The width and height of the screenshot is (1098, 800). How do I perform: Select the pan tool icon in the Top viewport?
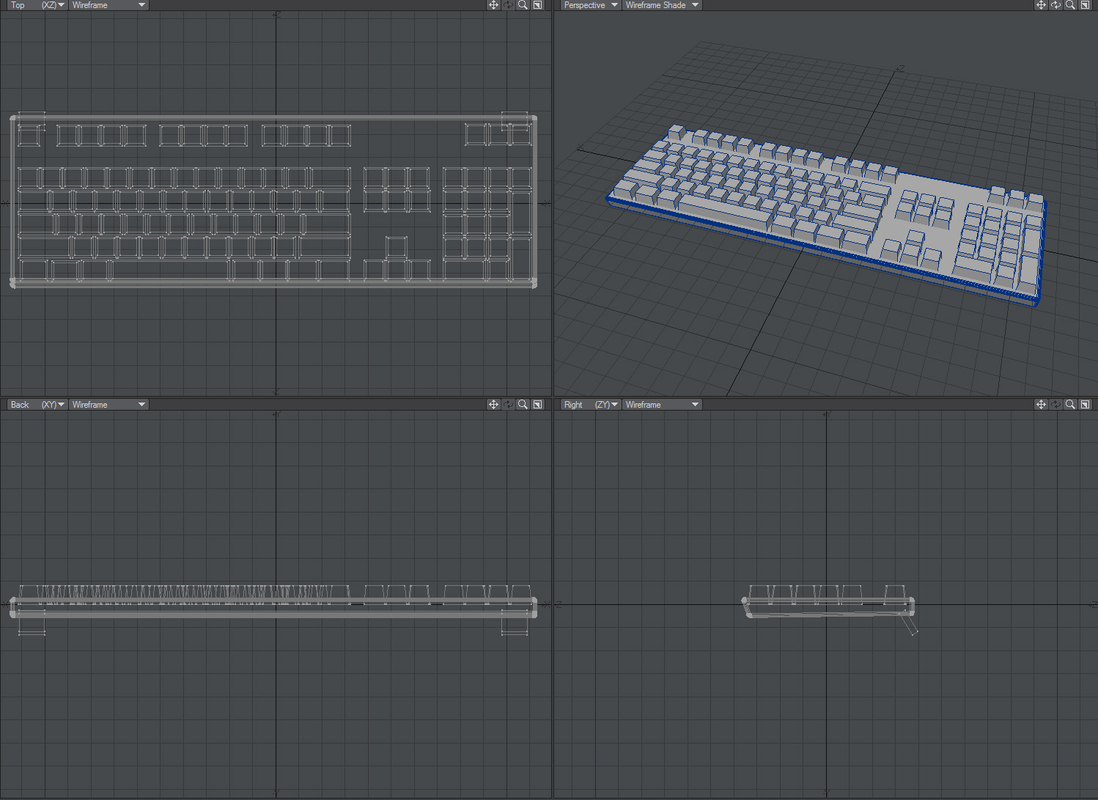(x=493, y=5)
